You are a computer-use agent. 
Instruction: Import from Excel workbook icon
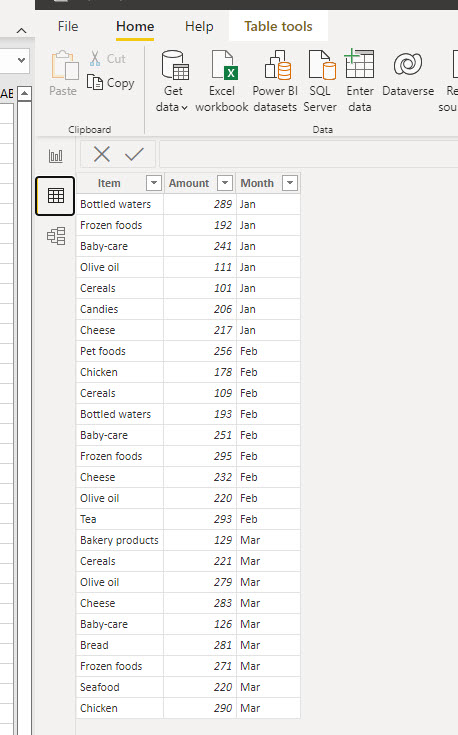tap(224, 65)
